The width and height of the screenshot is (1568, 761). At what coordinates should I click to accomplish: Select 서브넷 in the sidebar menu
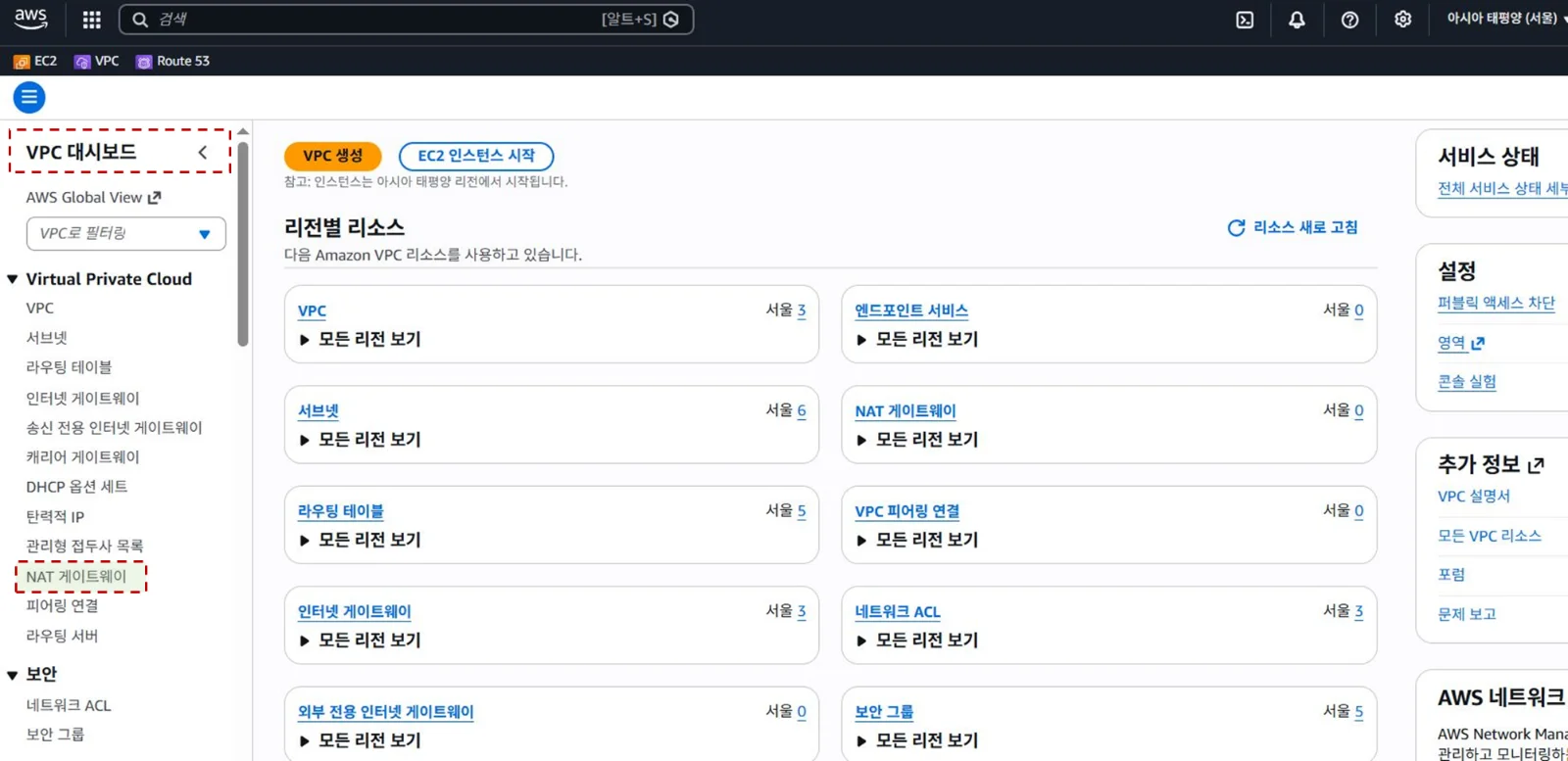click(47, 338)
